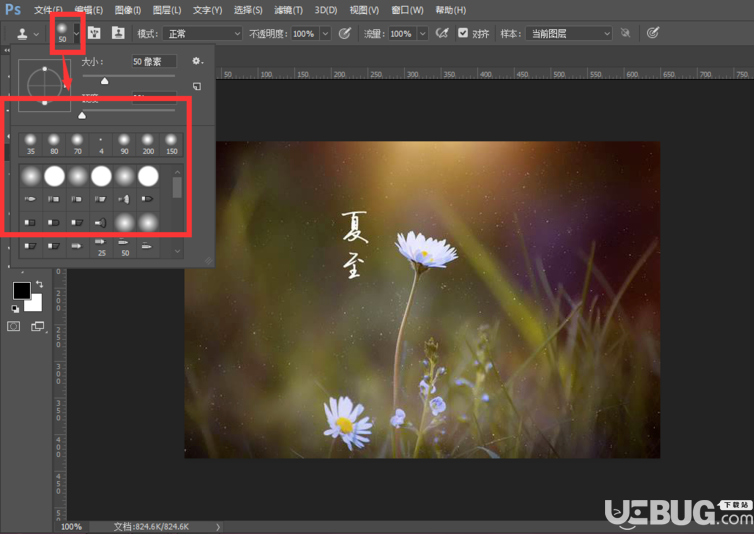Select the recent brush labeled 200
This screenshot has height=534, width=754.
(148, 144)
